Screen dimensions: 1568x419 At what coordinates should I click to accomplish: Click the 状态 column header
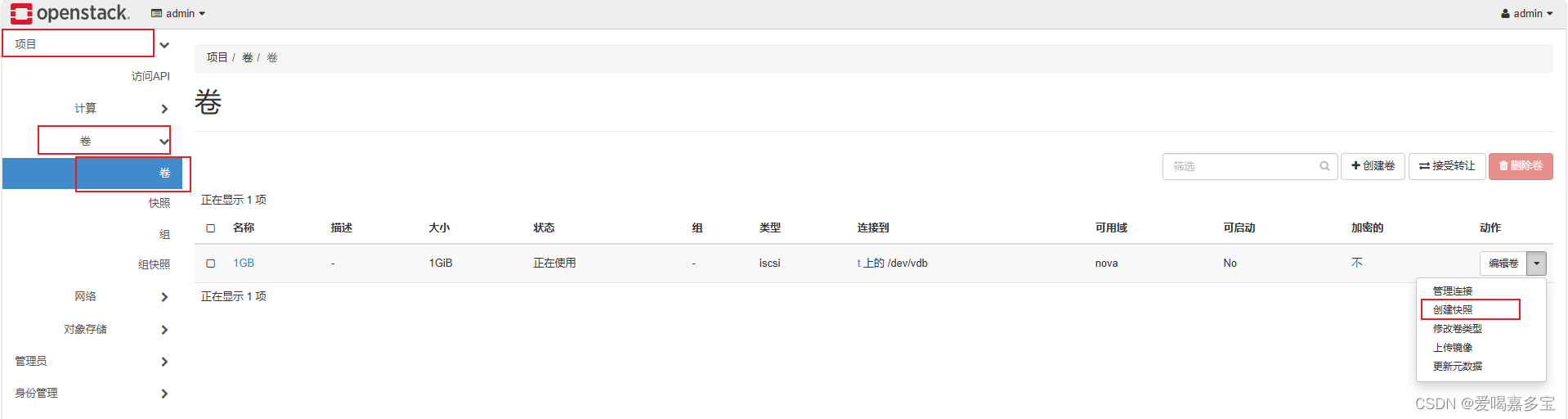544,228
